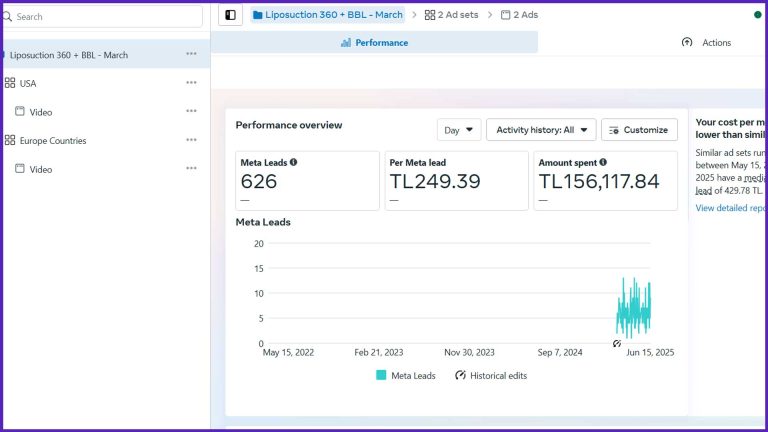Viewport: 768px width, 432px height.
Task: Click the May 15, 2022 axis label
Action: point(288,352)
